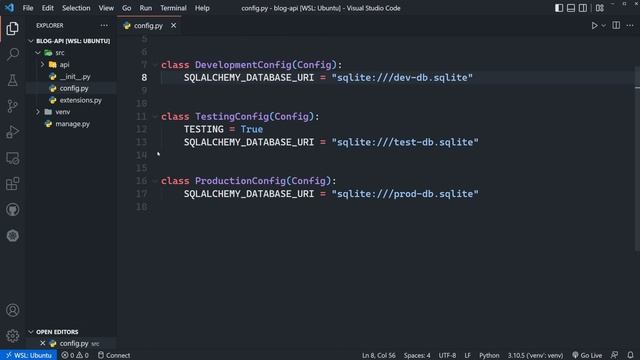Change file encoding via UTF-8
The width and height of the screenshot is (640, 360).
[x=447, y=355]
